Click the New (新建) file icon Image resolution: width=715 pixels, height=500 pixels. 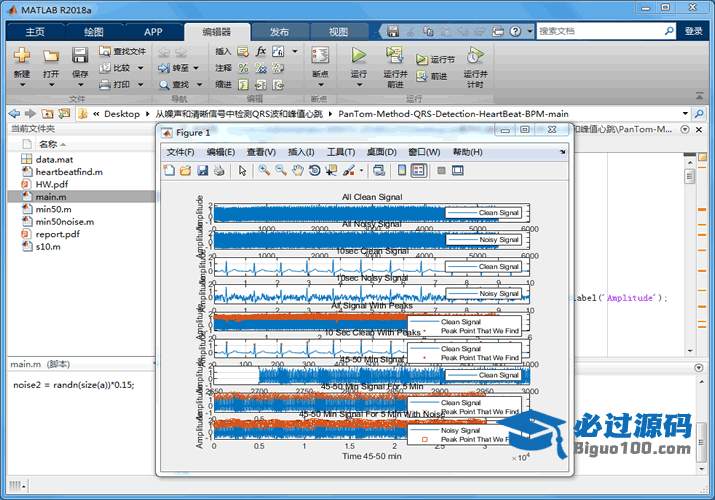[21, 56]
